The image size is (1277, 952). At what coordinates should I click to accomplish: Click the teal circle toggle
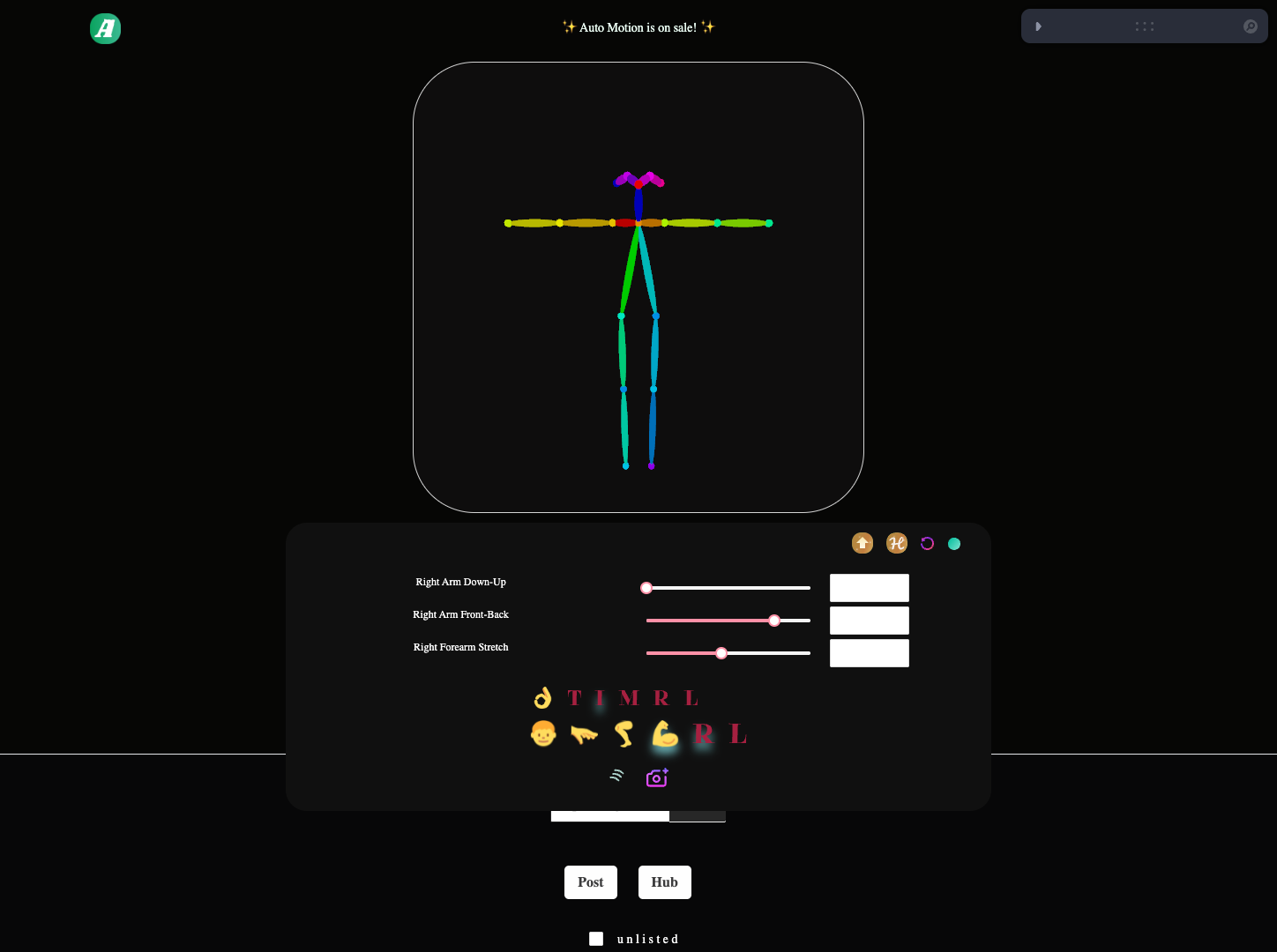(954, 543)
